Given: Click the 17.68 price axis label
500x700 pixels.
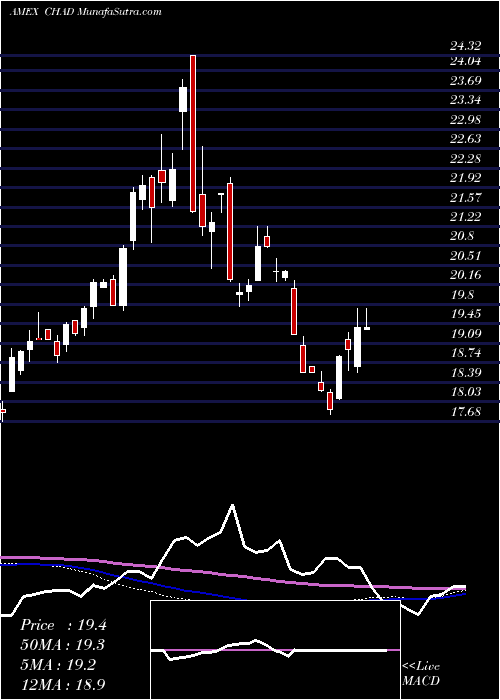Looking at the screenshot, I should click(466, 411).
